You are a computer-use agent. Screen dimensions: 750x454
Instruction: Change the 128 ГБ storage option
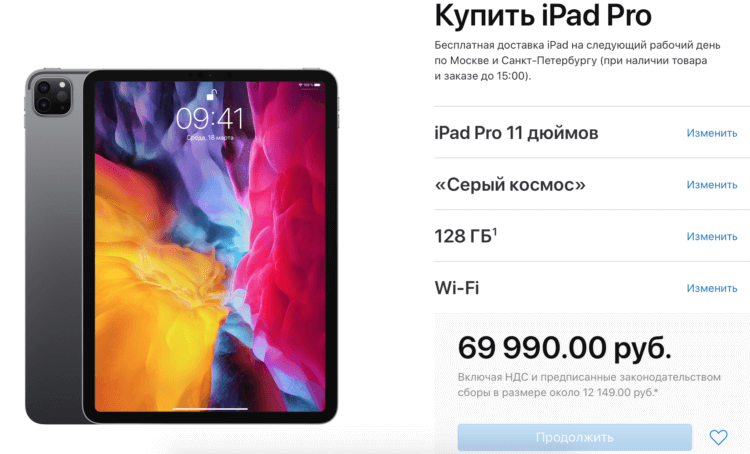pyautogui.click(x=712, y=236)
